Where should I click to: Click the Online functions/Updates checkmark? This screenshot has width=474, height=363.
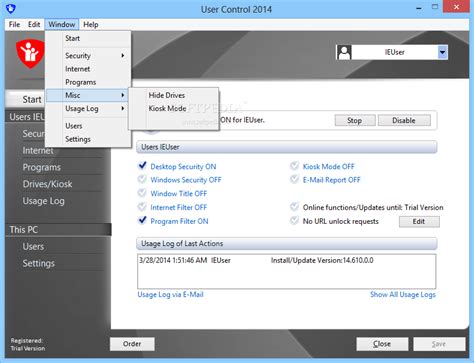click(x=294, y=207)
